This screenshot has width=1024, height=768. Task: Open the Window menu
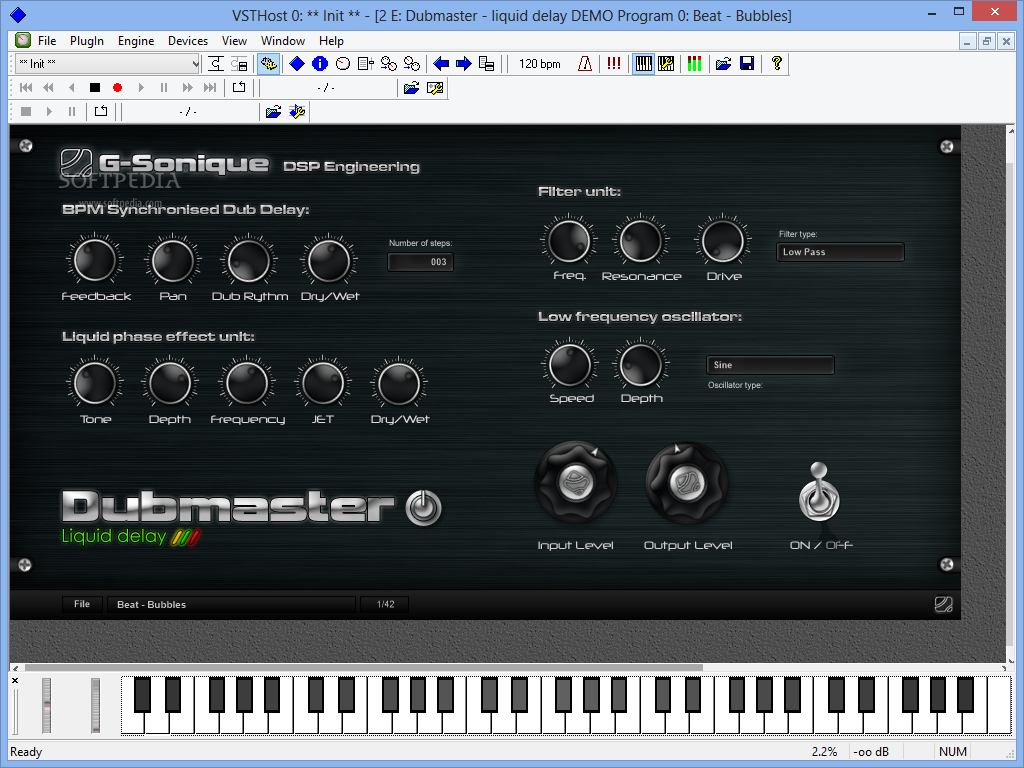point(283,40)
